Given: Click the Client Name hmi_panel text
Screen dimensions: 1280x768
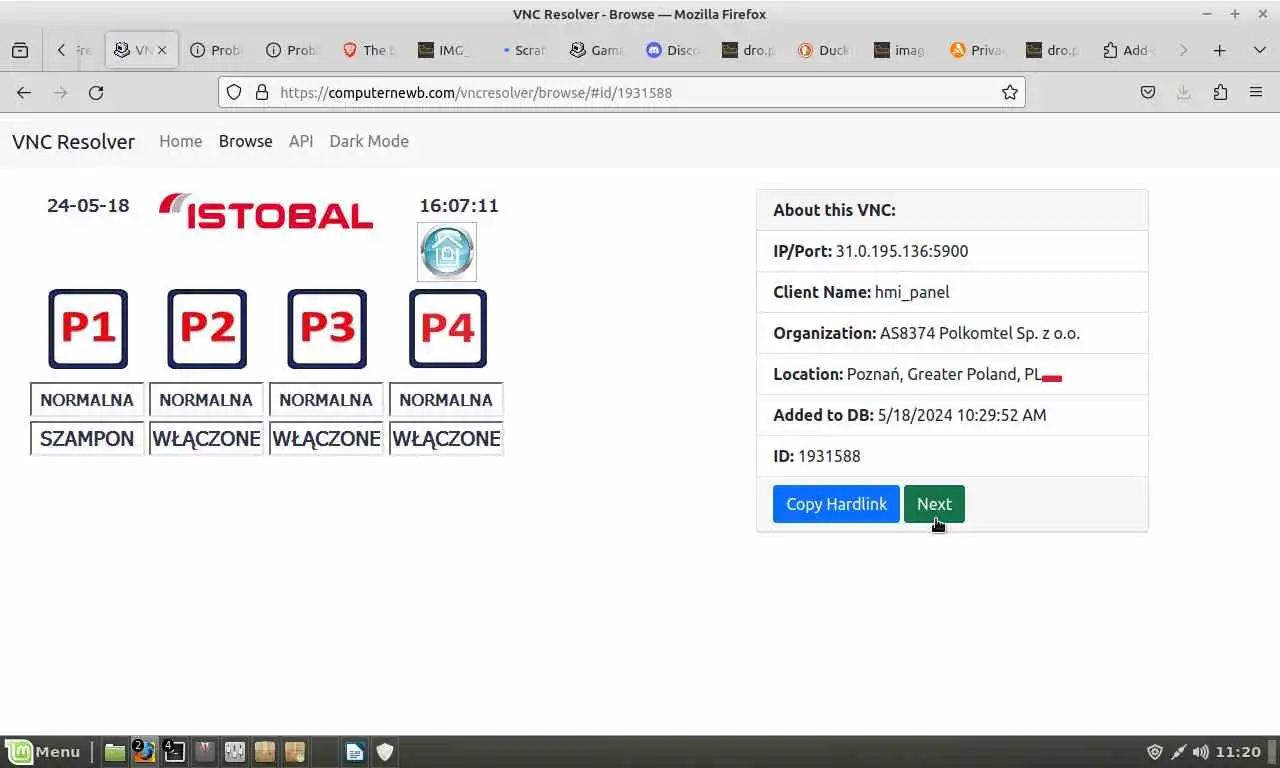Looking at the screenshot, I should [x=861, y=292].
